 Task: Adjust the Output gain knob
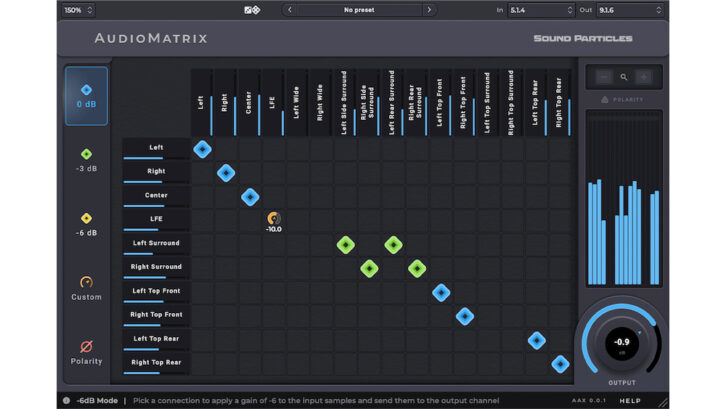click(621, 343)
